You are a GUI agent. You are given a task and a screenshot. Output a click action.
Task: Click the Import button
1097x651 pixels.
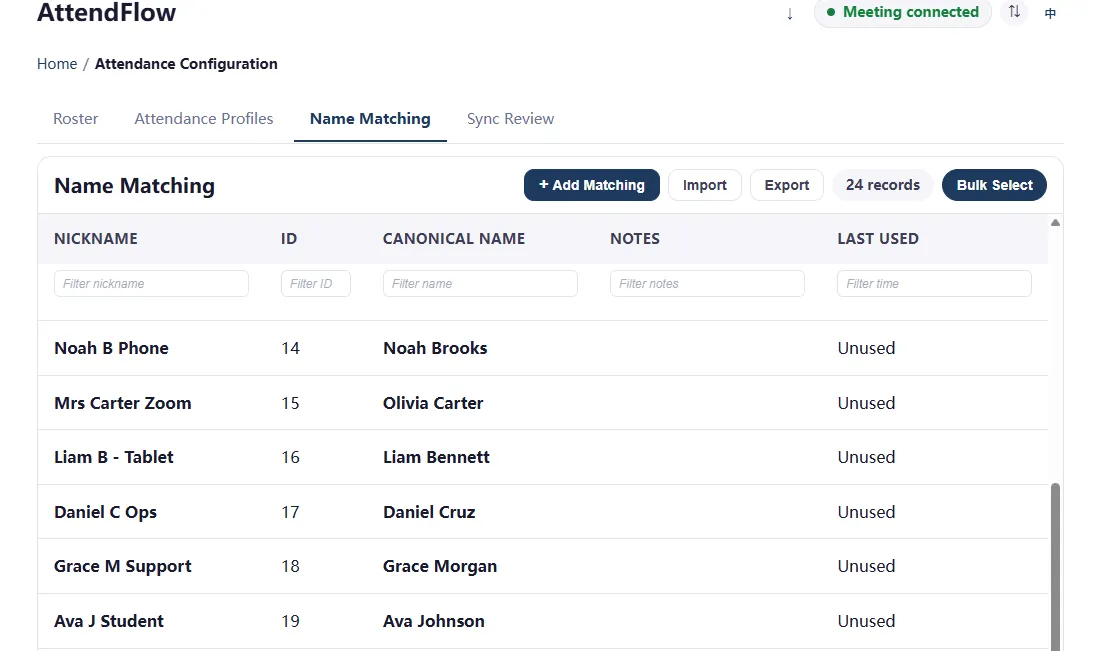point(705,185)
